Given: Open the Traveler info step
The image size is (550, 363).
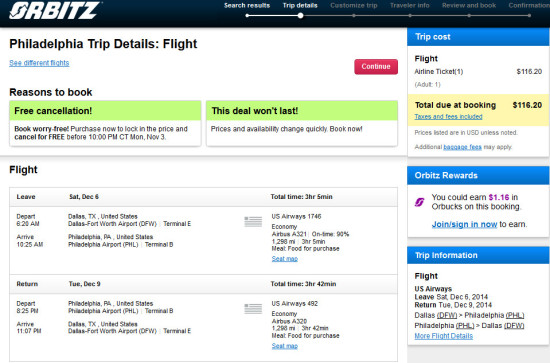Looking at the screenshot, I should click(x=410, y=6).
